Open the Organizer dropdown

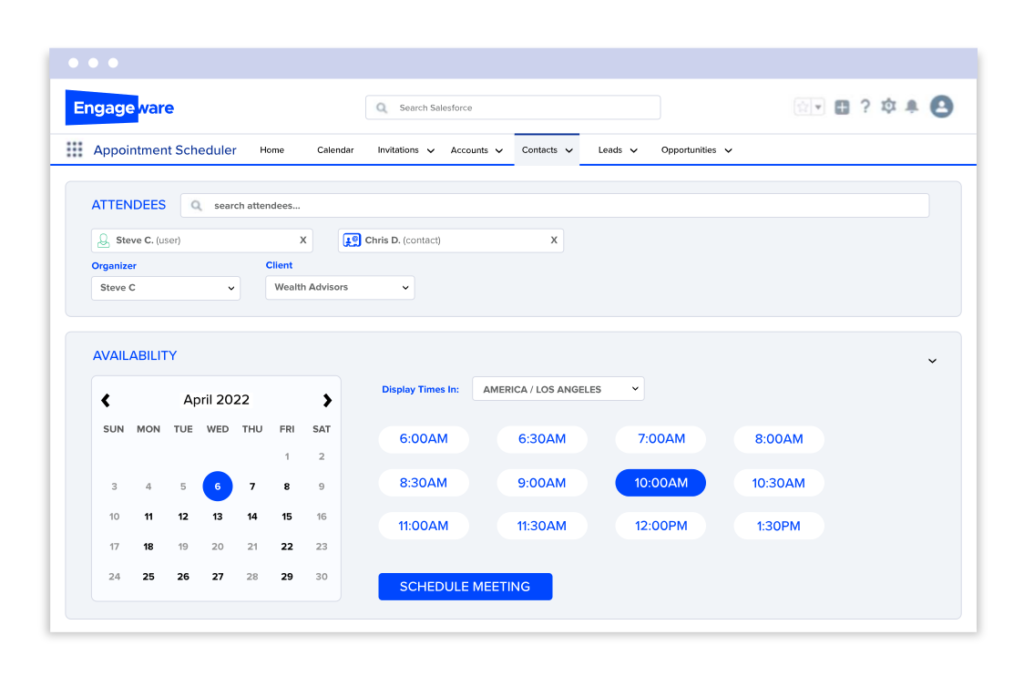(x=165, y=287)
